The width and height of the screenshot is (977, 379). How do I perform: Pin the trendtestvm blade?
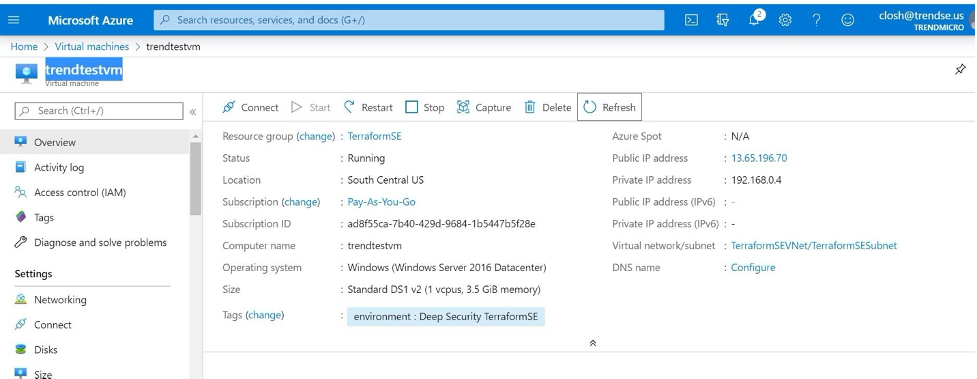pos(960,69)
